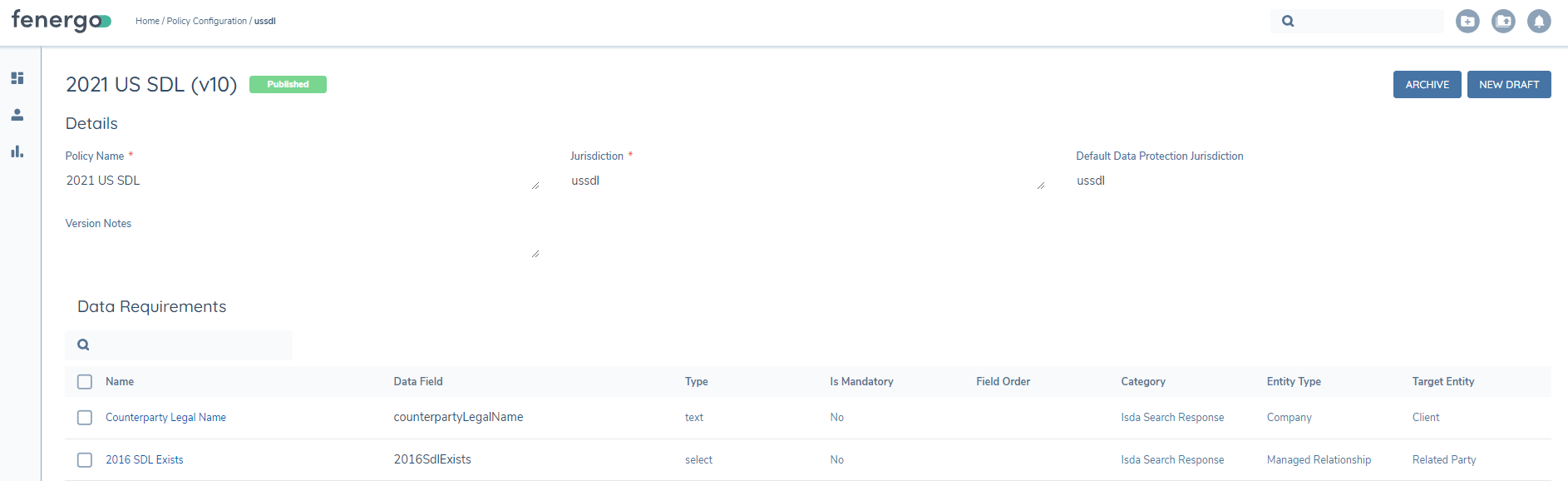Click the magnifier icon in Data Requirements search

coord(83,345)
